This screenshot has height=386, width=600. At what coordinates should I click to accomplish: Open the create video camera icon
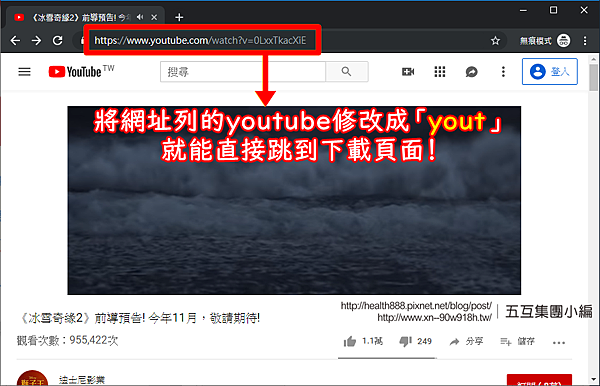click(408, 72)
